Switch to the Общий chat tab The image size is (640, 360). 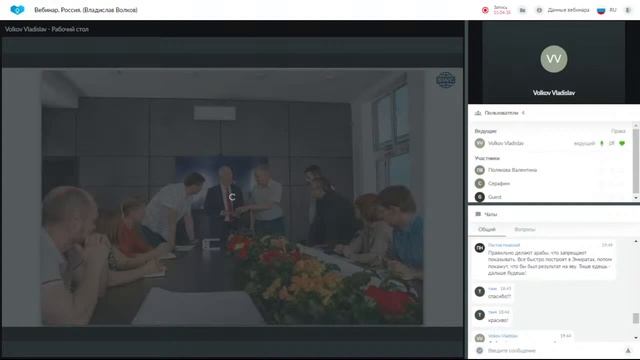click(x=487, y=229)
